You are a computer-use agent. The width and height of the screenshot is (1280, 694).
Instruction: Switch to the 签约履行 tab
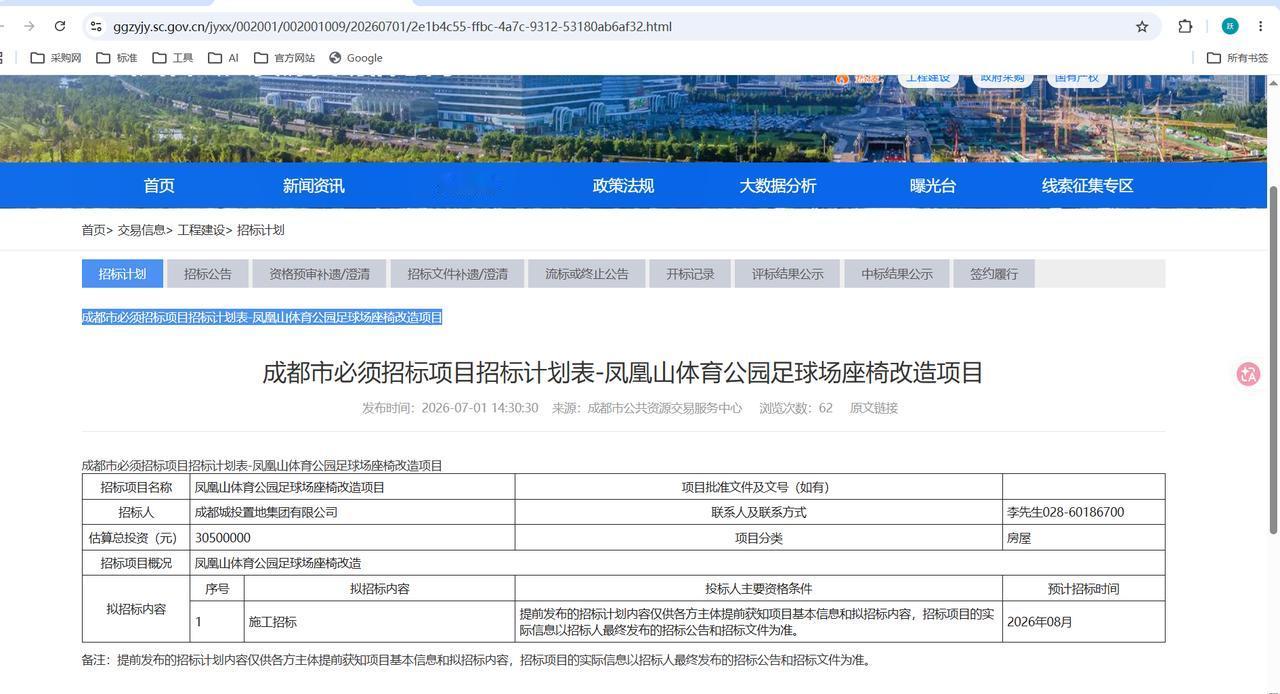tap(994, 274)
